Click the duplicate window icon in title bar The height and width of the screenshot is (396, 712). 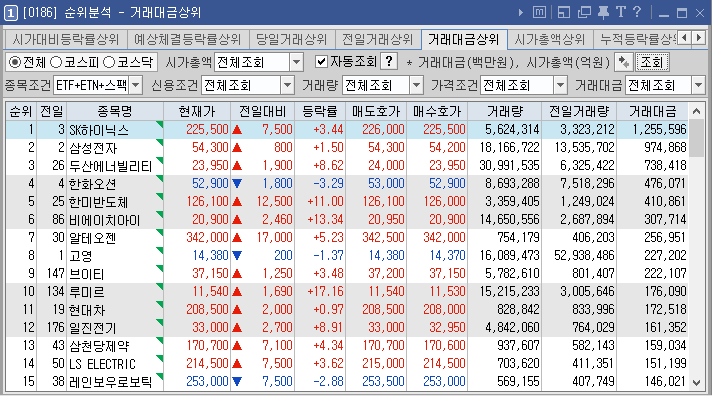pyautogui.click(x=584, y=13)
